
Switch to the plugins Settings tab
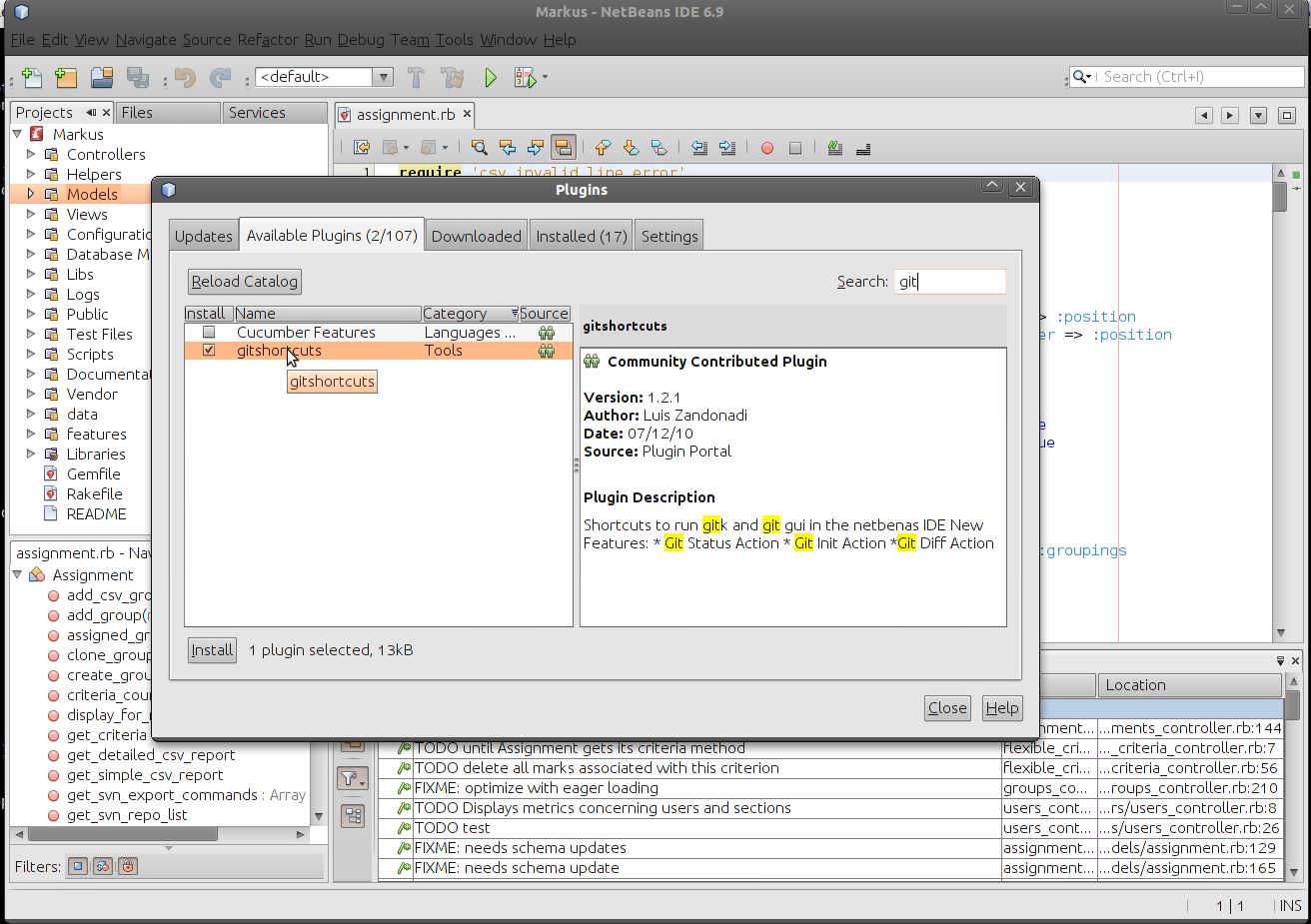tap(669, 236)
